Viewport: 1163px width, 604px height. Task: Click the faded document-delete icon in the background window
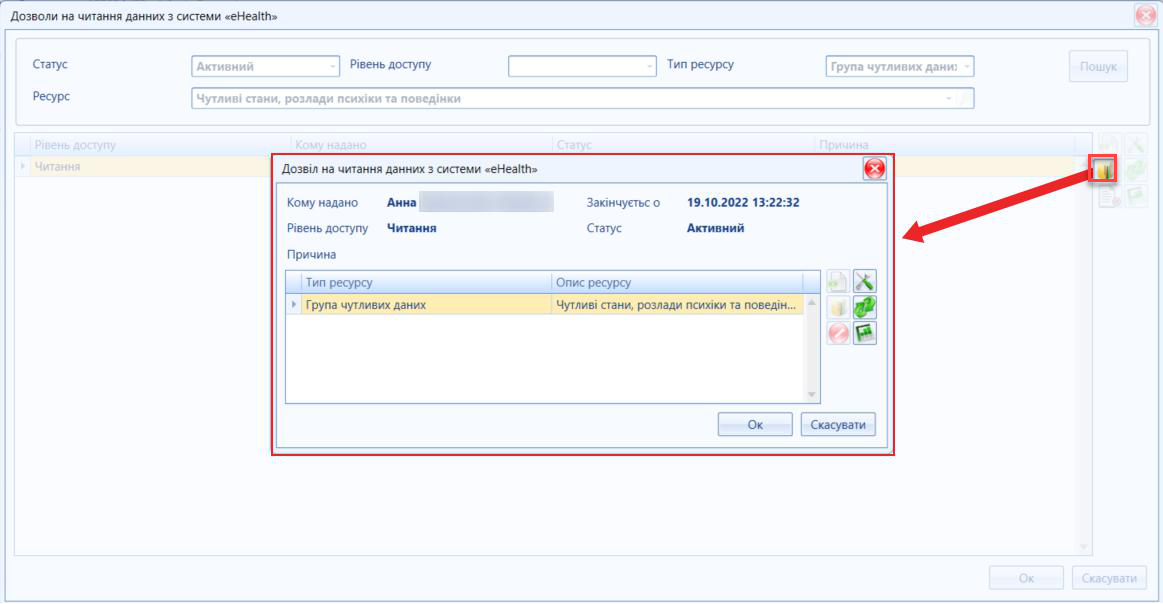(1109, 196)
